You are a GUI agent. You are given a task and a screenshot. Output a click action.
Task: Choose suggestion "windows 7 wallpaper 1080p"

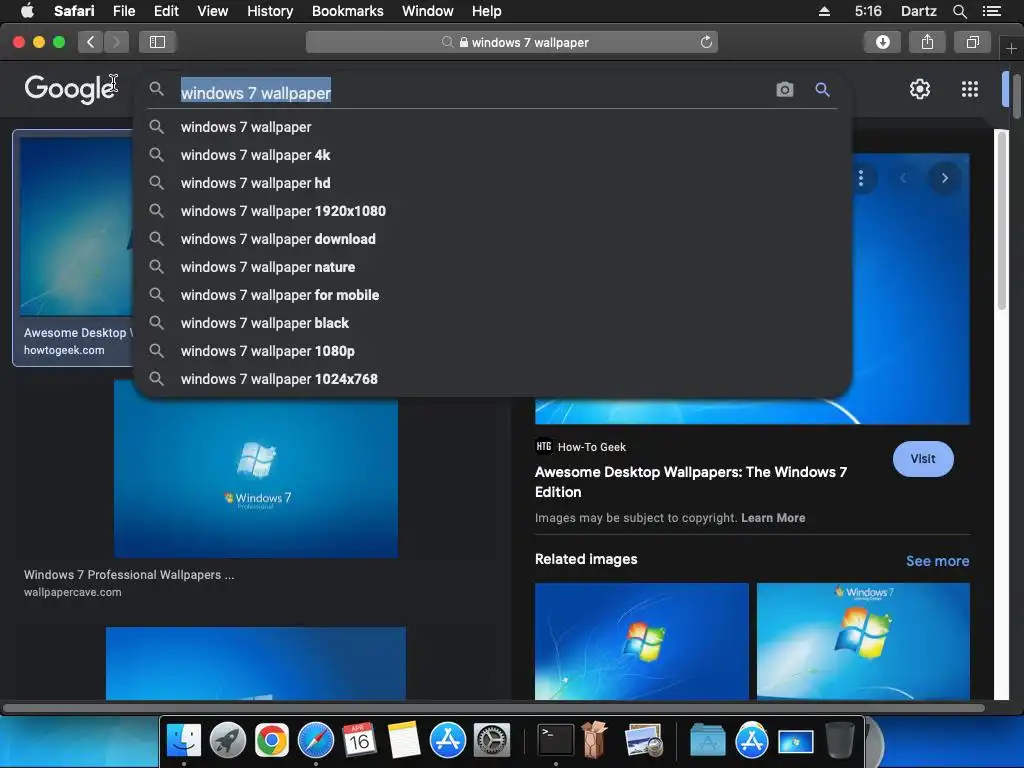tap(493, 351)
